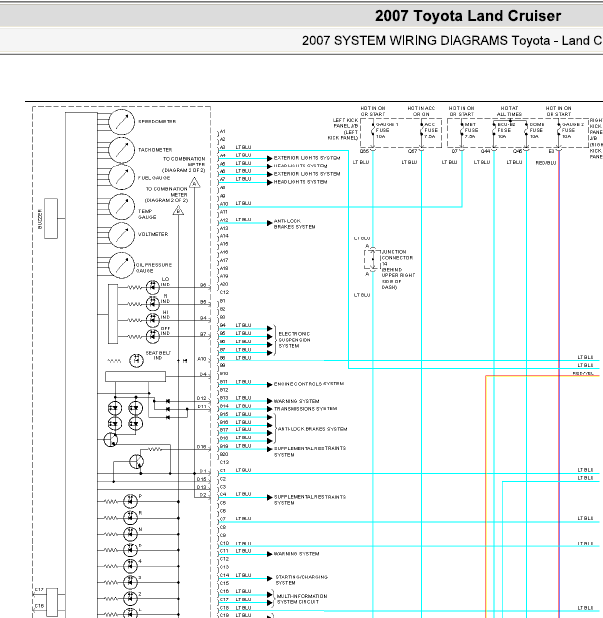Click connector pin label C1
The height and width of the screenshot is (618, 603).
[223, 471]
